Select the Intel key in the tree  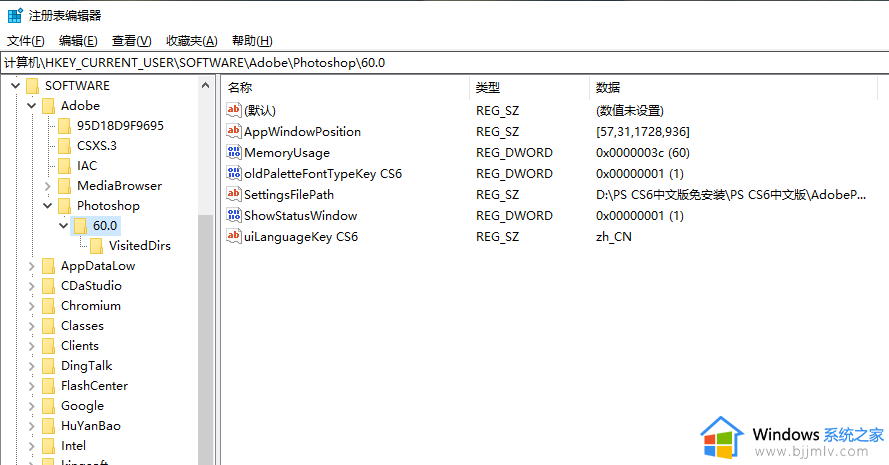73,446
